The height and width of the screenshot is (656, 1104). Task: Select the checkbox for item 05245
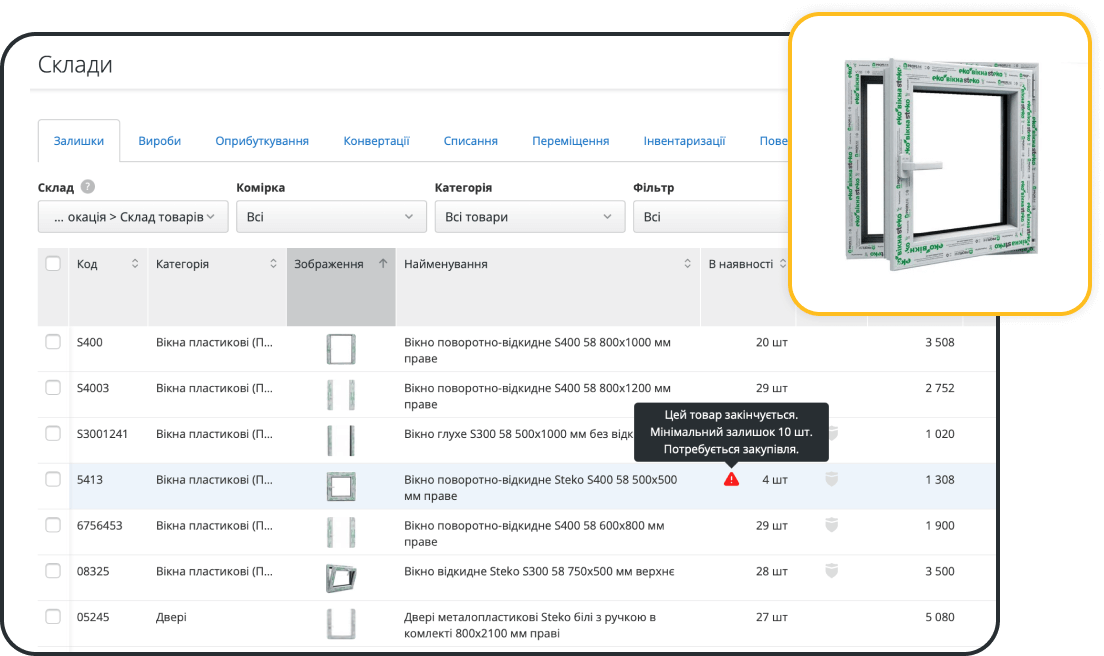pyautogui.click(x=53, y=617)
